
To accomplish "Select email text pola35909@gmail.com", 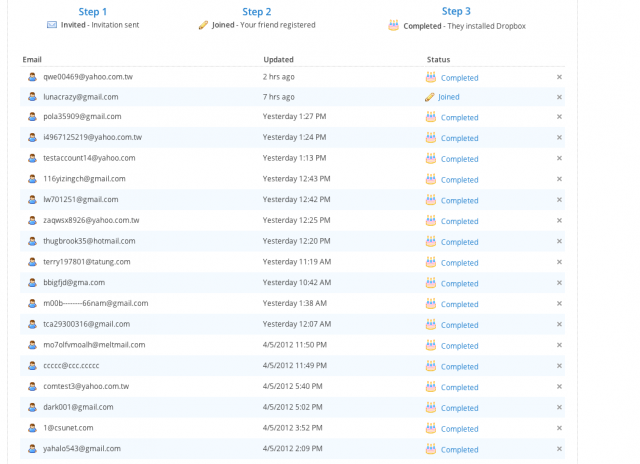I will click(82, 116).
